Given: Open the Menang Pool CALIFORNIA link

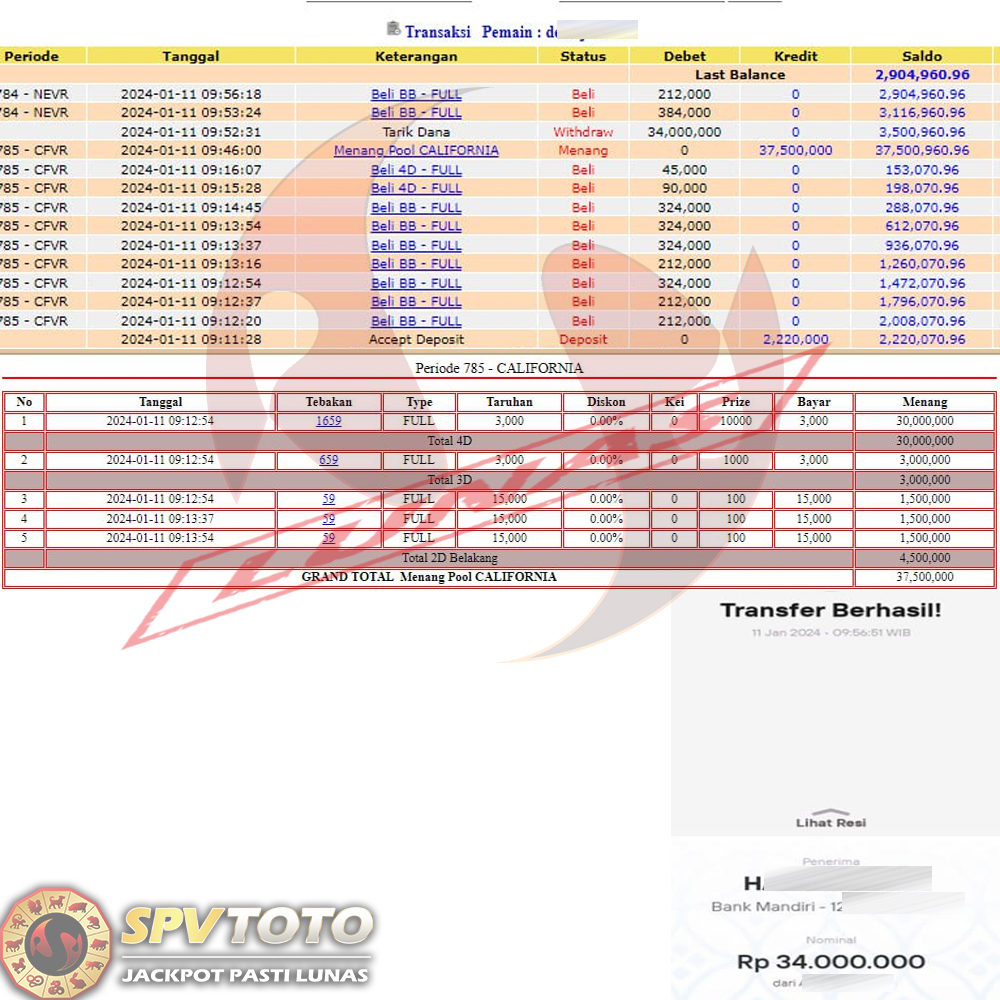Looking at the screenshot, I should point(416,151).
